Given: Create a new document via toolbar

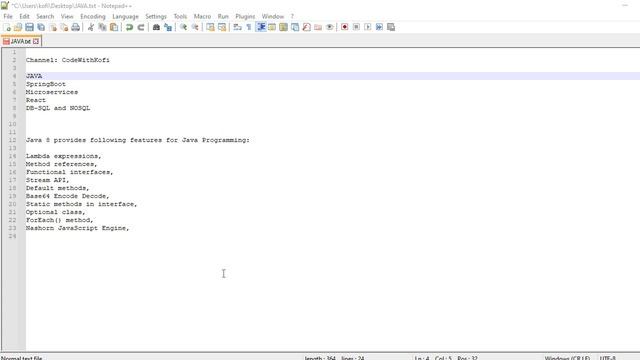Looking at the screenshot, I should pos(7,27).
